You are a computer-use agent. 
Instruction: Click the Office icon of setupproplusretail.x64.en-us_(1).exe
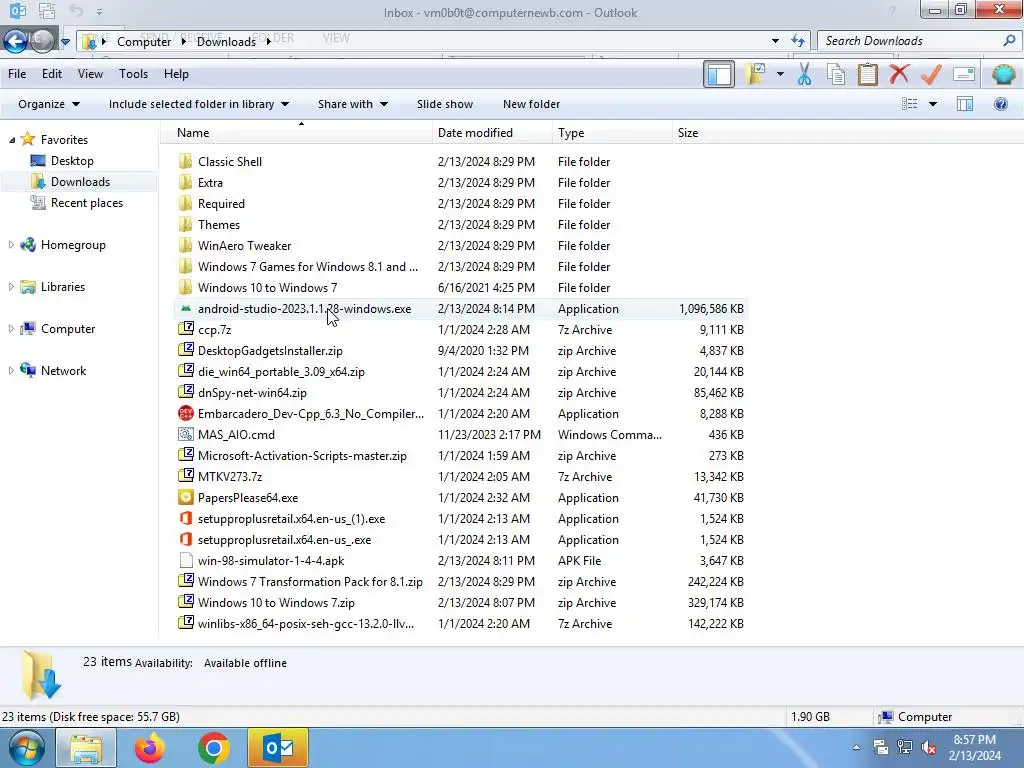pyautogui.click(x=186, y=519)
